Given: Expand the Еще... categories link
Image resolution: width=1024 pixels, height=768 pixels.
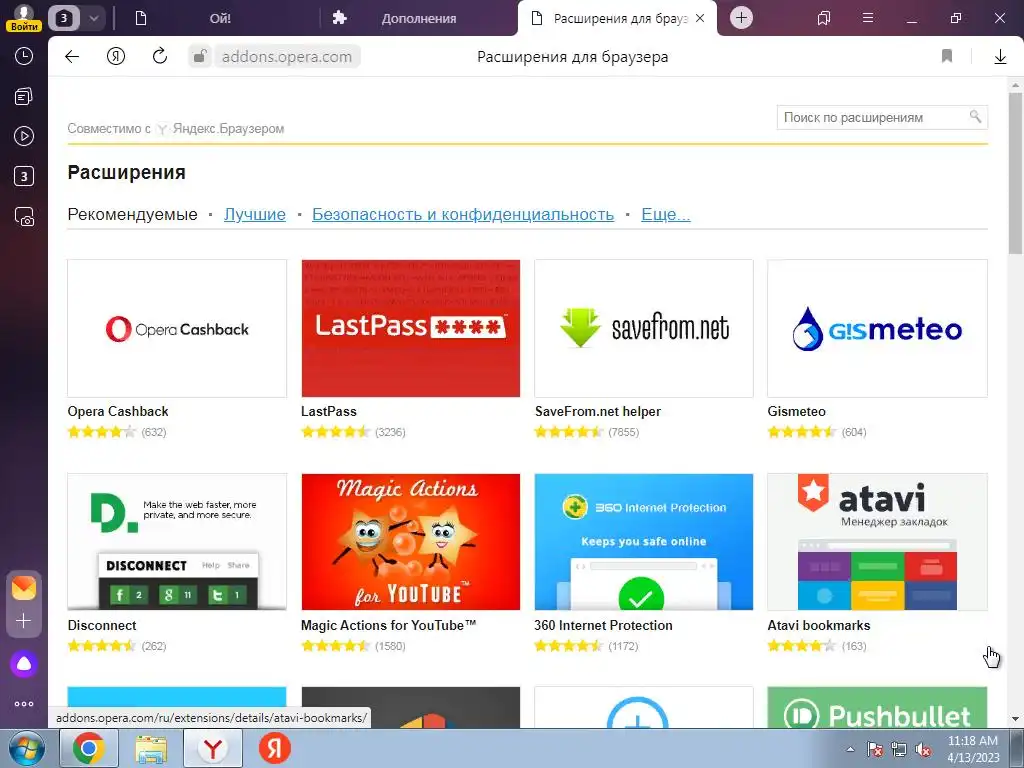Looking at the screenshot, I should pos(665,214).
